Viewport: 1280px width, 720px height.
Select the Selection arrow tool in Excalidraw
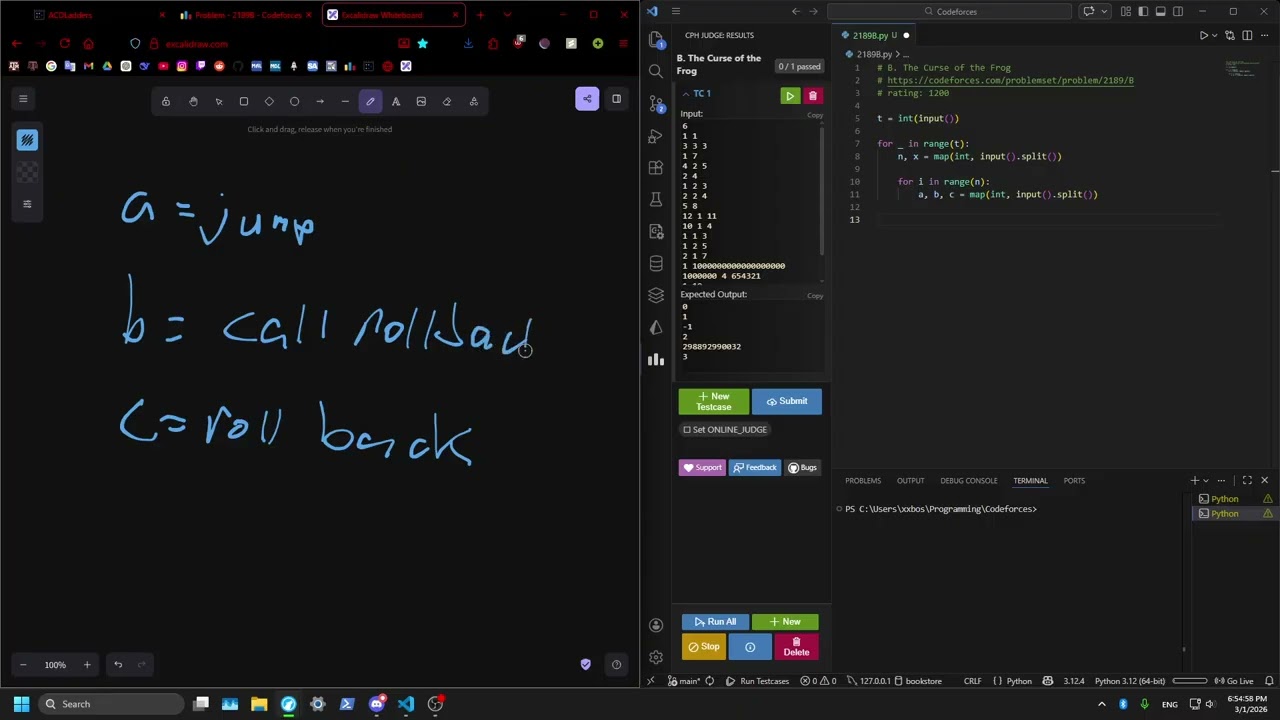pyautogui.click(x=218, y=101)
